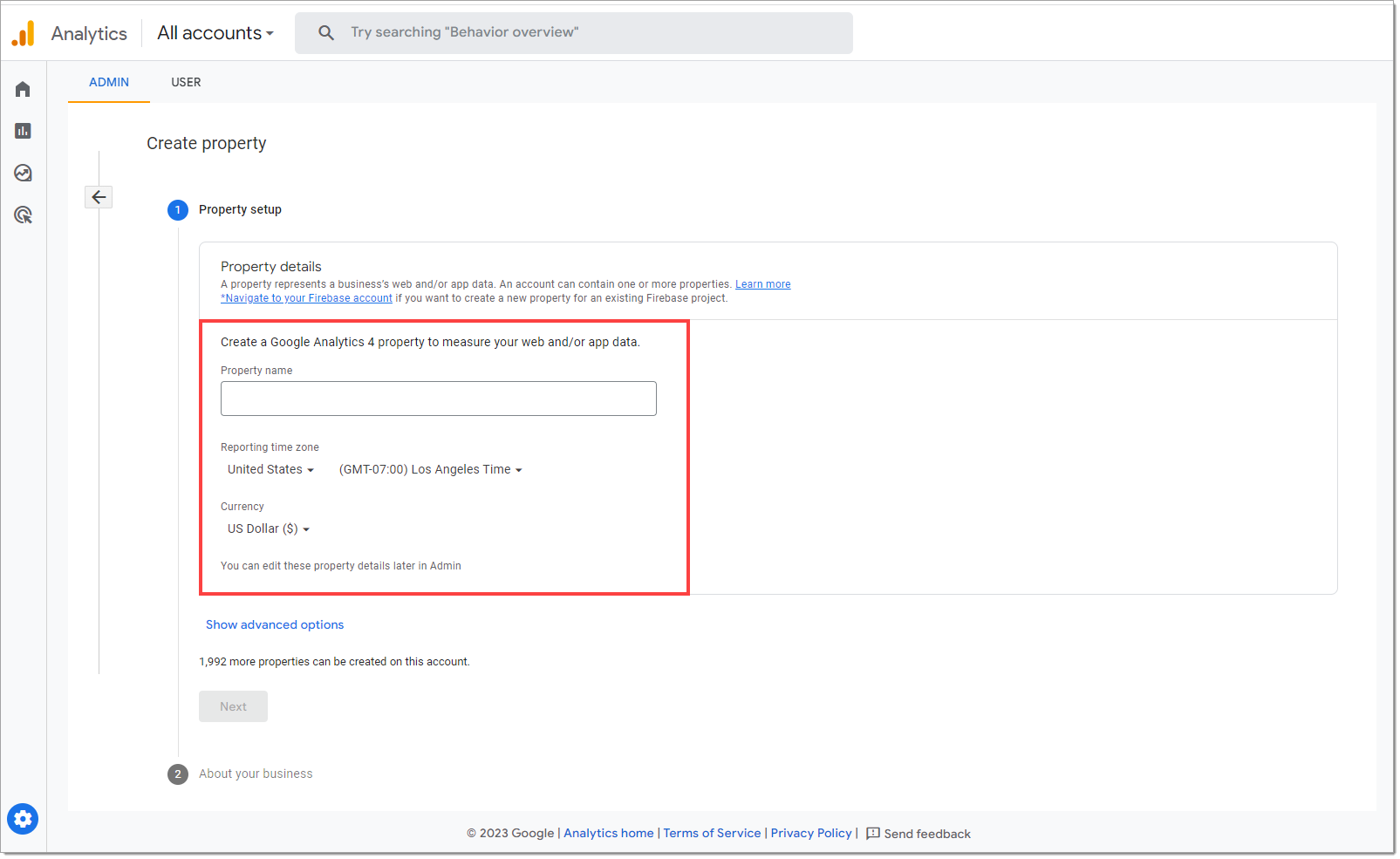
Task: Open the Analytics home footer link
Action: click(609, 834)
